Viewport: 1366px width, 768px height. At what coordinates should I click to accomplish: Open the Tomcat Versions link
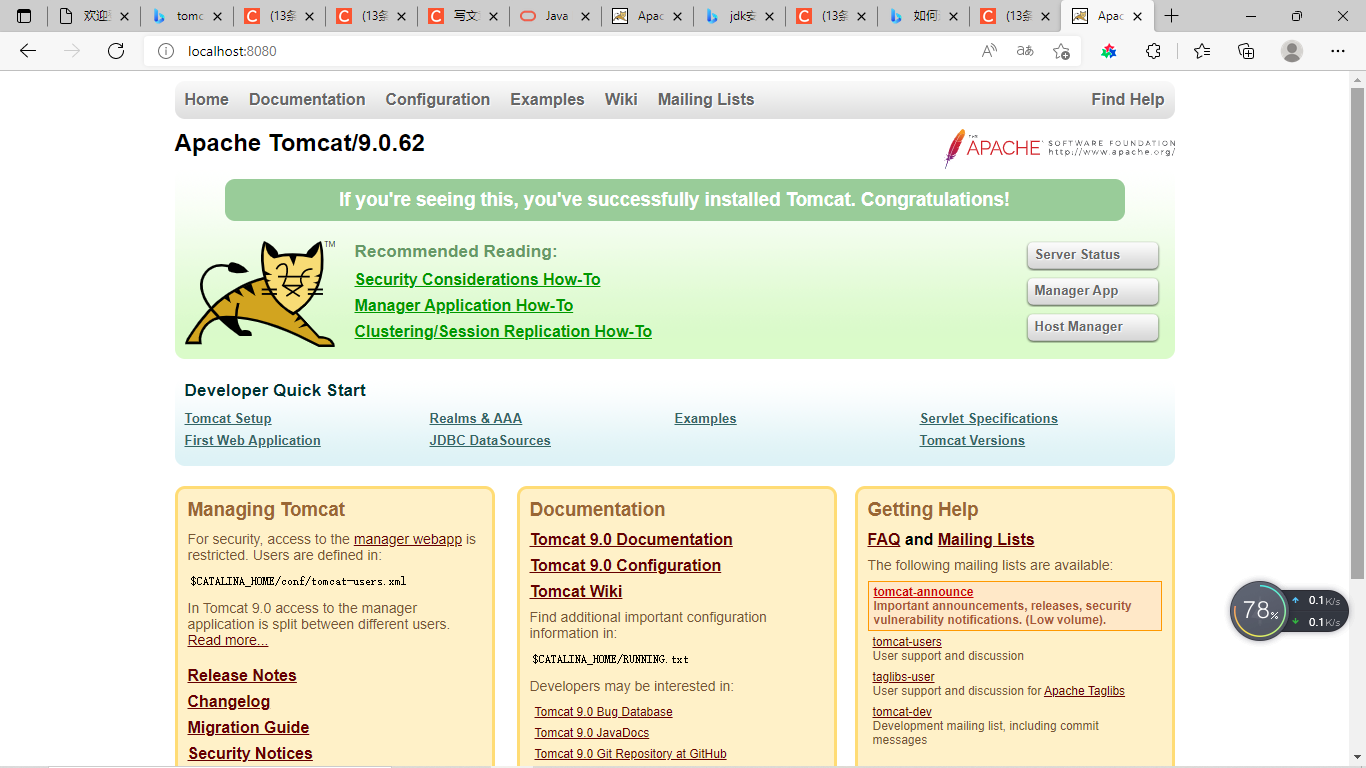[972, 440]
